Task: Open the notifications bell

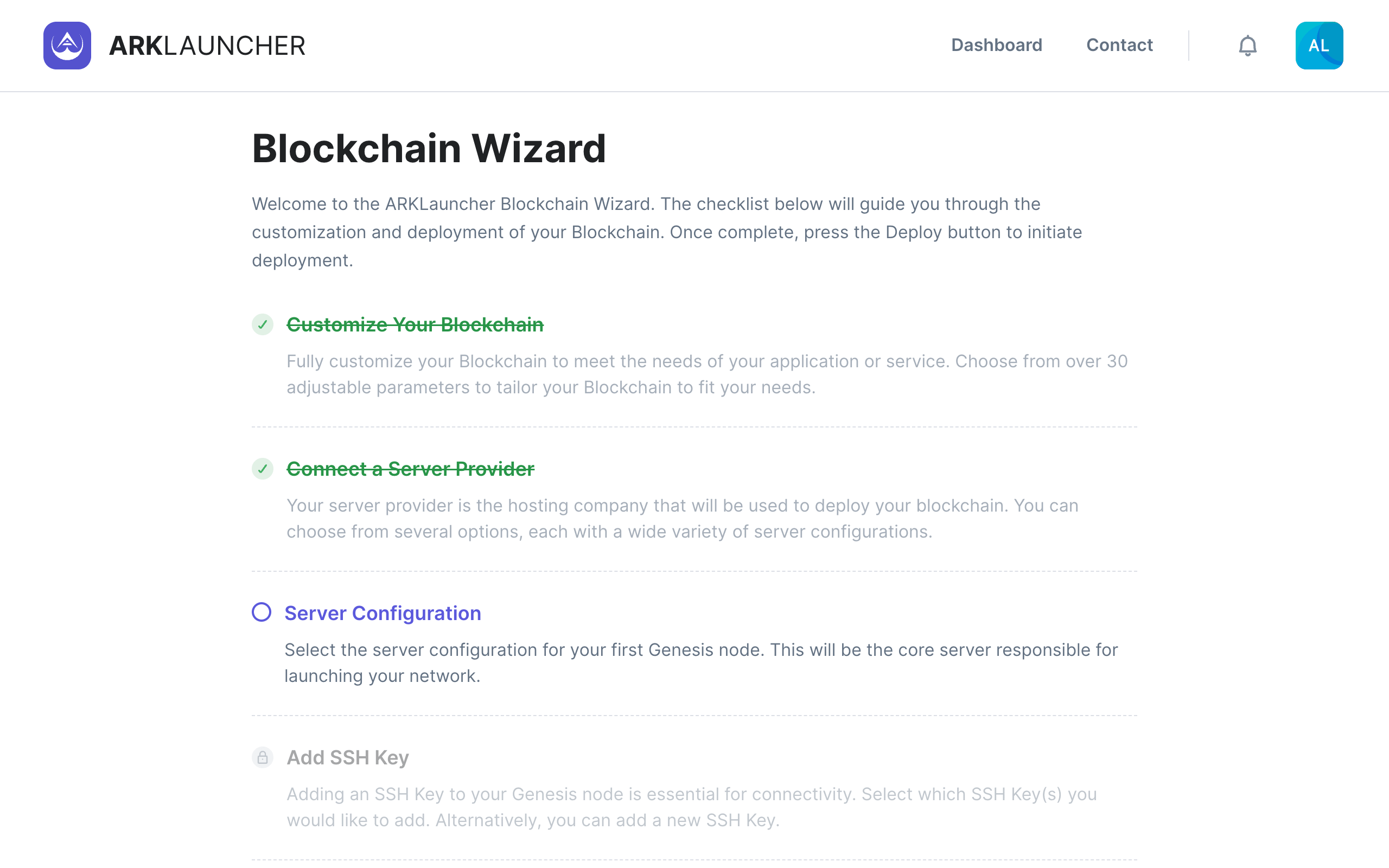Action: [x=1247, y=46]
